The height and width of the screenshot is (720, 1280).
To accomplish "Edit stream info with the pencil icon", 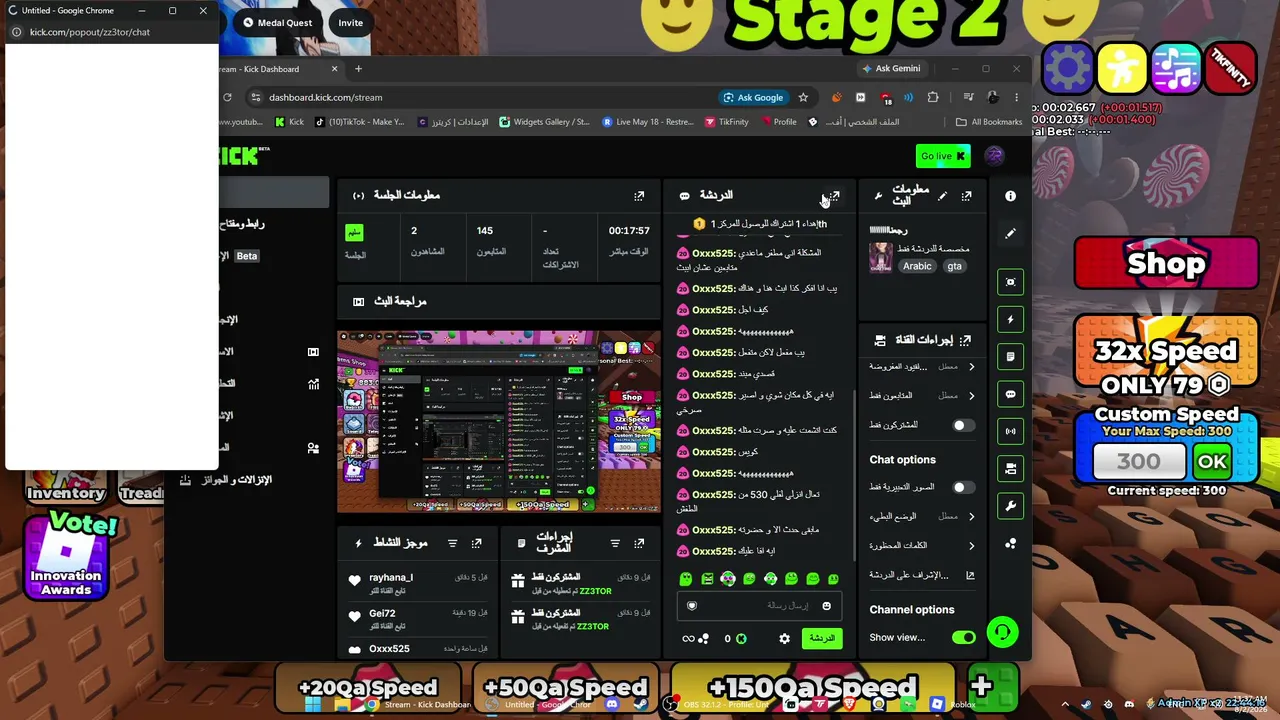I will click(x=942, y=196).
